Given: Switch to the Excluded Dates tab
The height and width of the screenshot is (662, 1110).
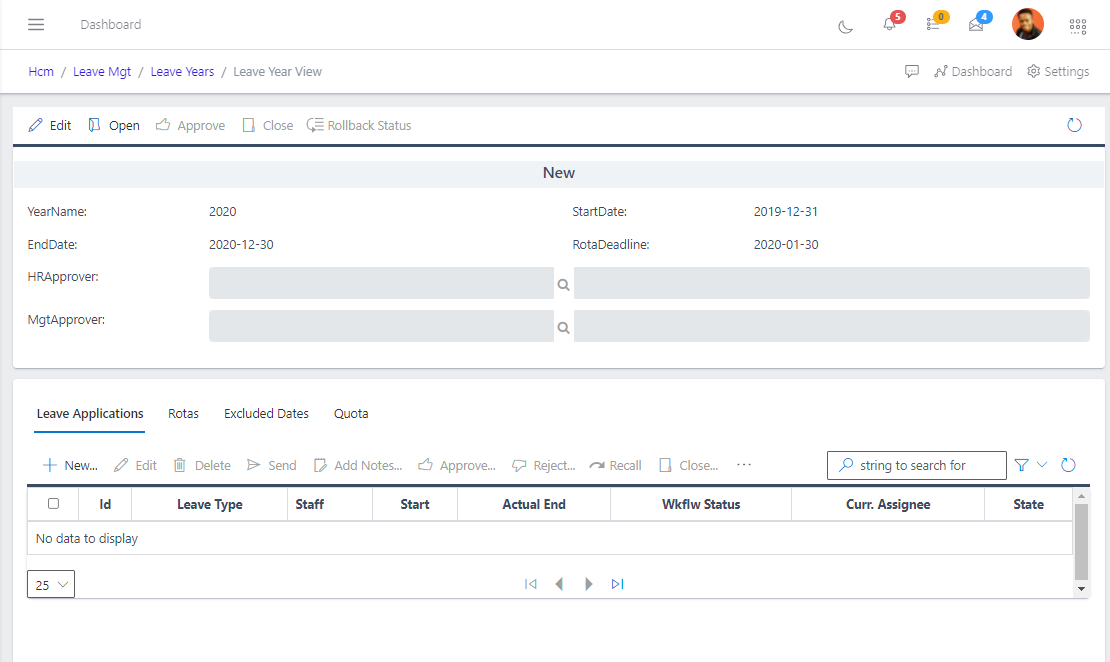Looking at the screenshot, I should (x=266, y=413).
